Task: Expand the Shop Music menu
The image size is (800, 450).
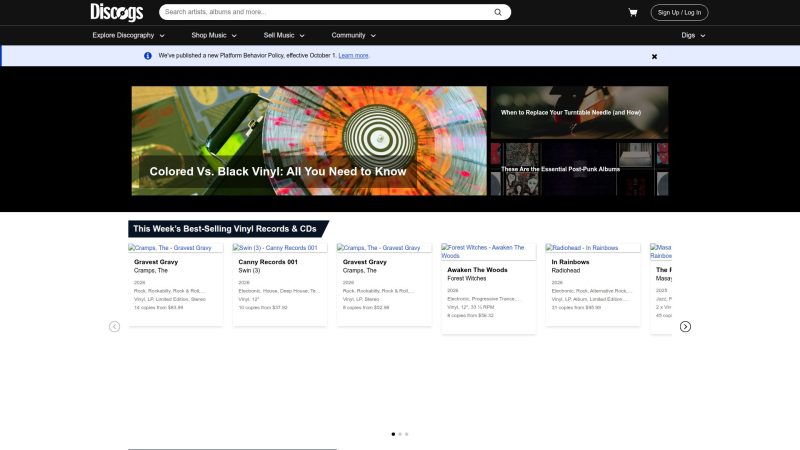Action: [x=214, y=35]
